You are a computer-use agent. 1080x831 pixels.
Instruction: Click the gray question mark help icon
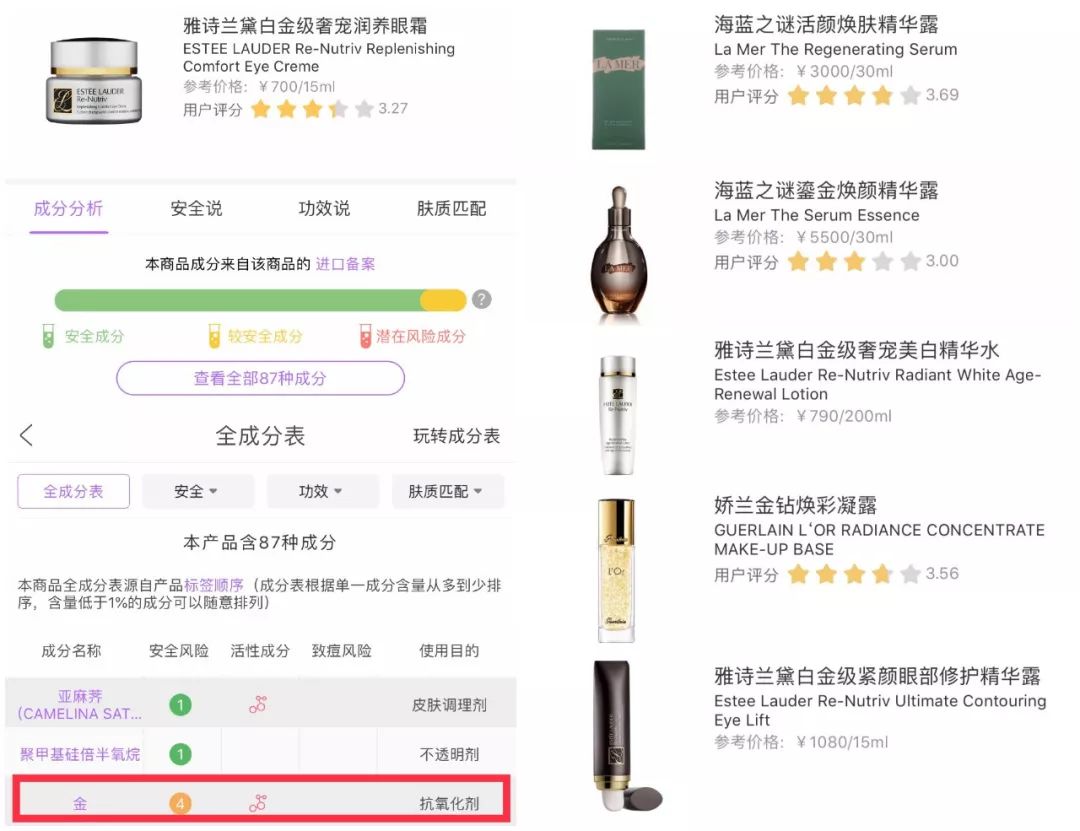pos(481,300)
